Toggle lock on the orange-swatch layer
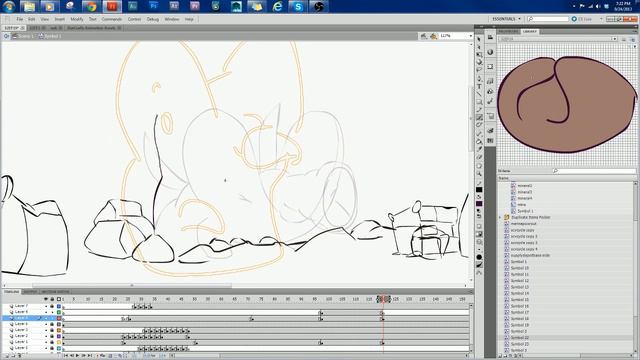The height and width of the screenshot is (360, 640). [x=52, y=330]
